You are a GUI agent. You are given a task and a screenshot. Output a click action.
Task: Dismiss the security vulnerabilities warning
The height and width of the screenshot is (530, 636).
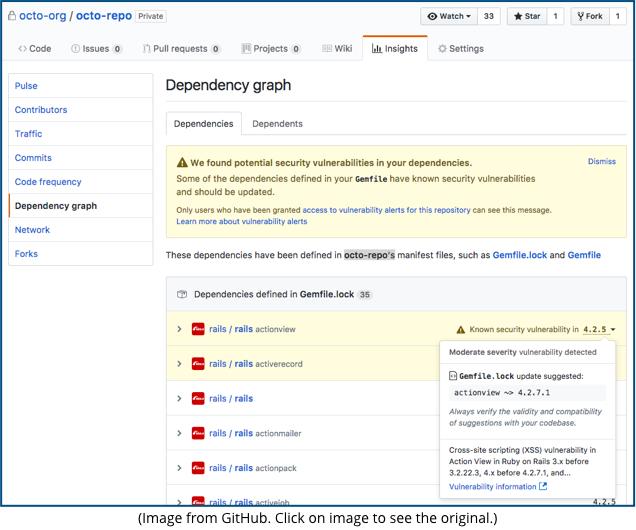point(602,161)
